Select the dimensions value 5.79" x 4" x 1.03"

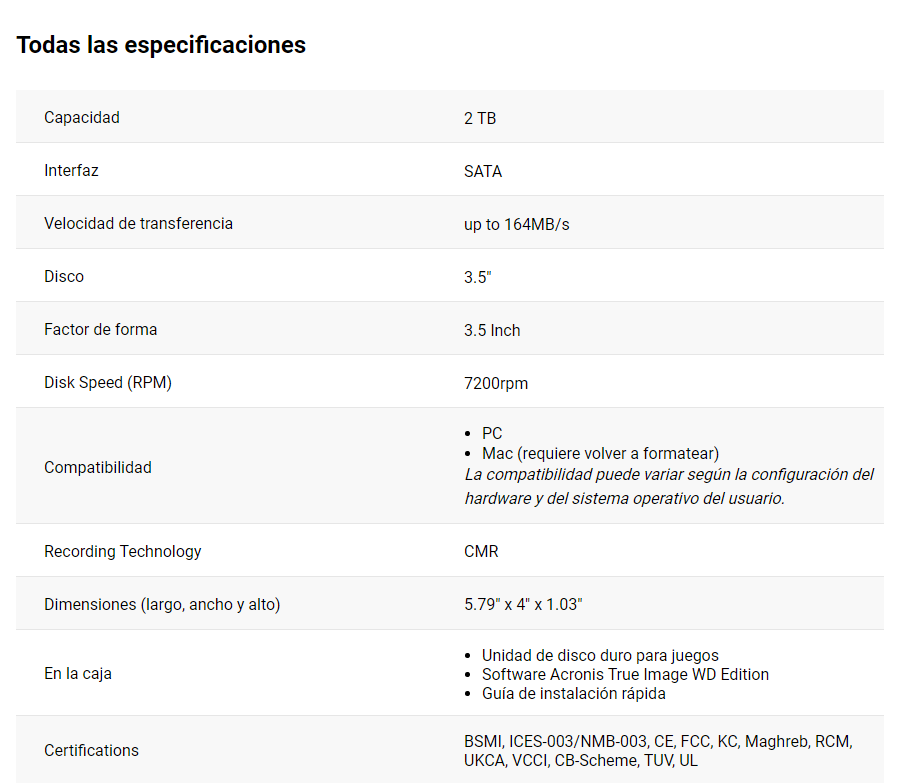coord(523,605)
